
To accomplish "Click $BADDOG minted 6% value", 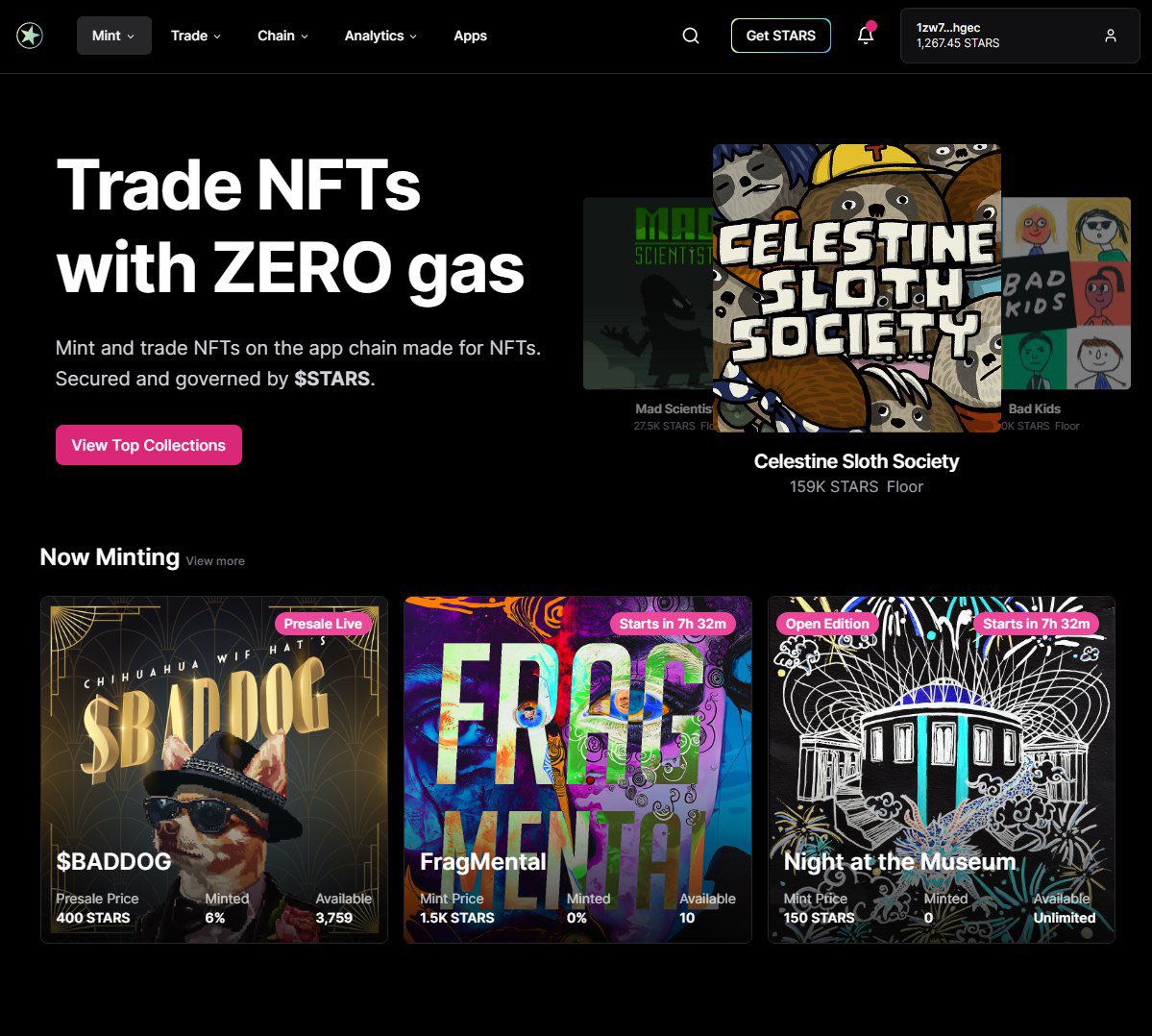I will [x=215, y=918].
